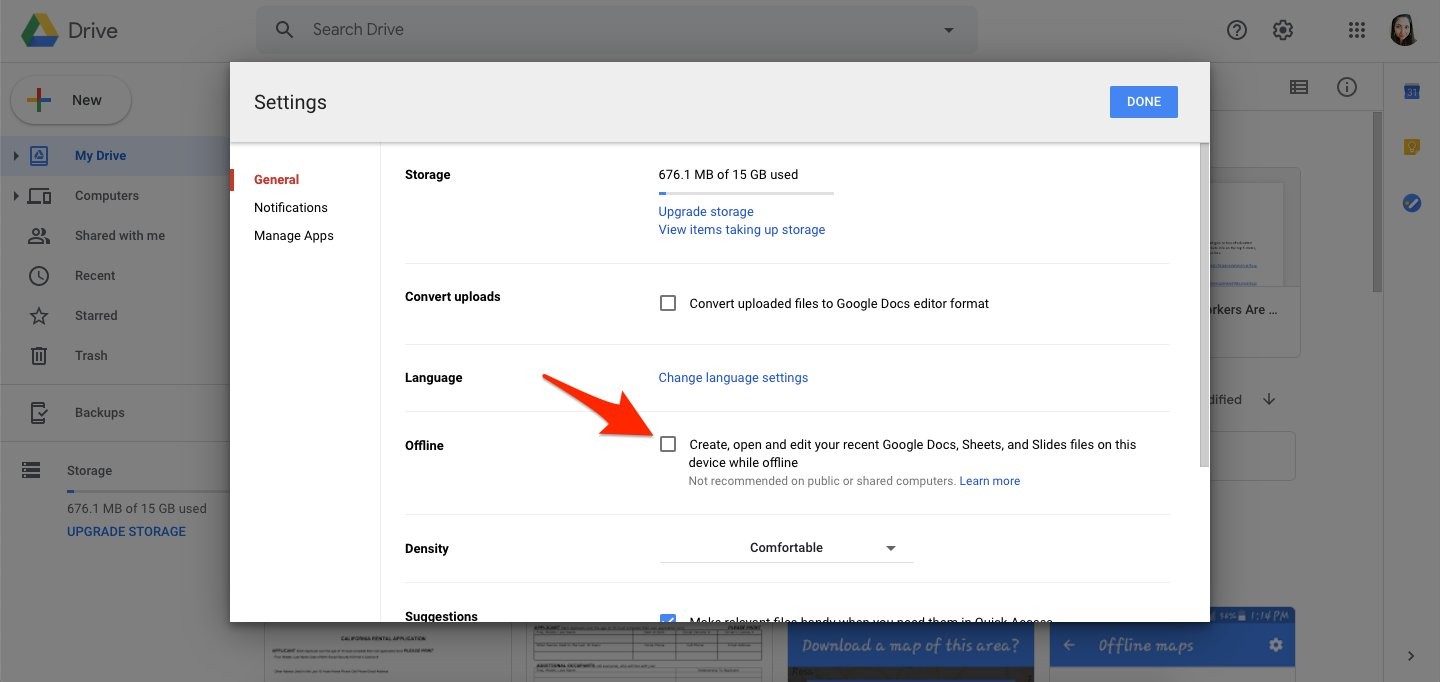Click the main page scrollbar
The image size is (1440, 682).
pyautogui.click(x=1377, y=200)
